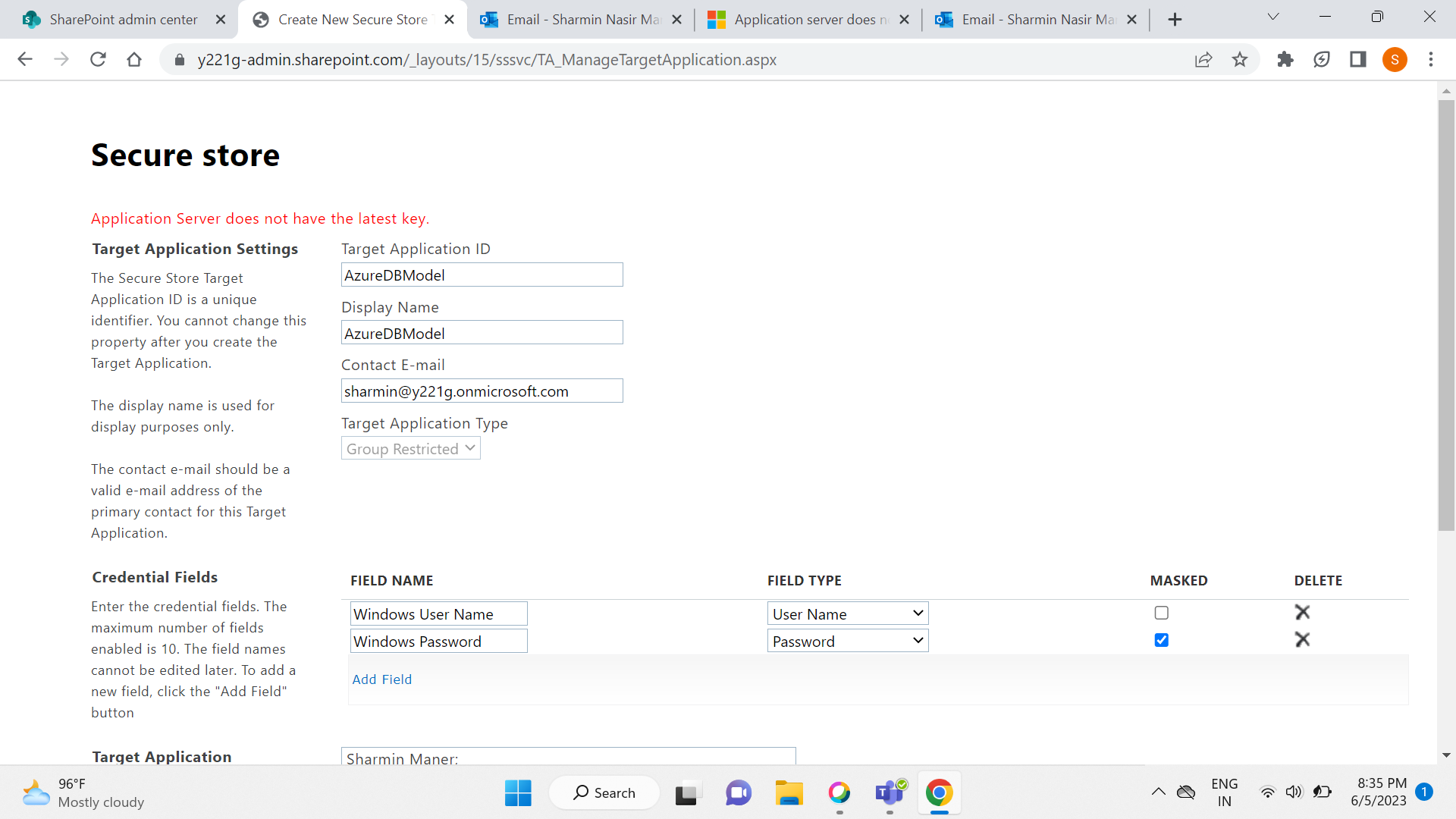Delete the Windows User Name field row

(1302, 612)
